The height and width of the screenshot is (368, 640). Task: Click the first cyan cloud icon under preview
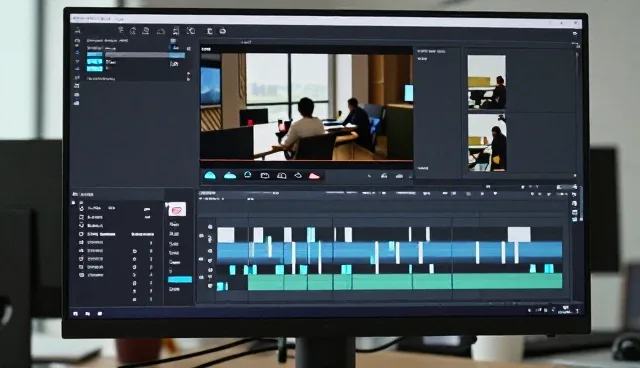[210, 175]
